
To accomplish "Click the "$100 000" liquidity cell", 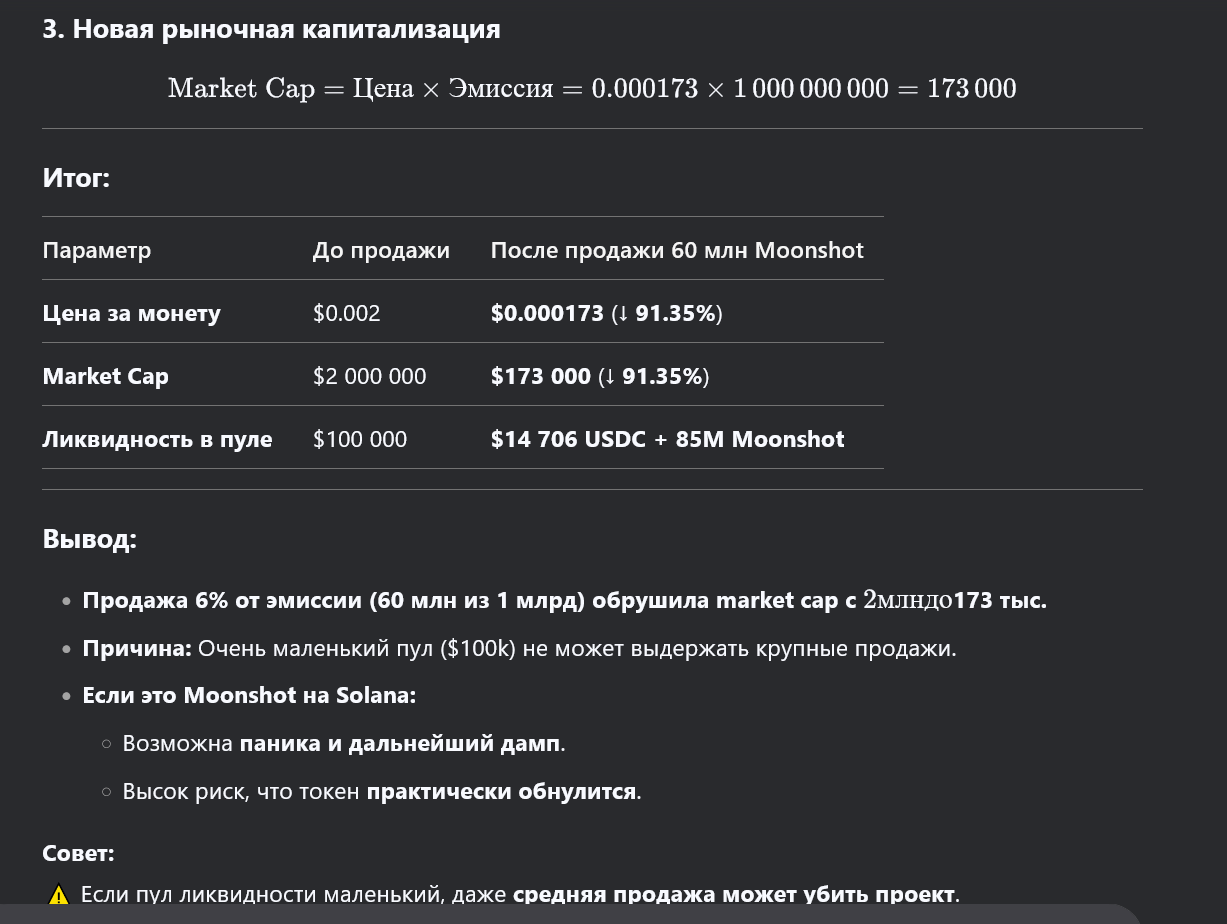I will [359, 439].
